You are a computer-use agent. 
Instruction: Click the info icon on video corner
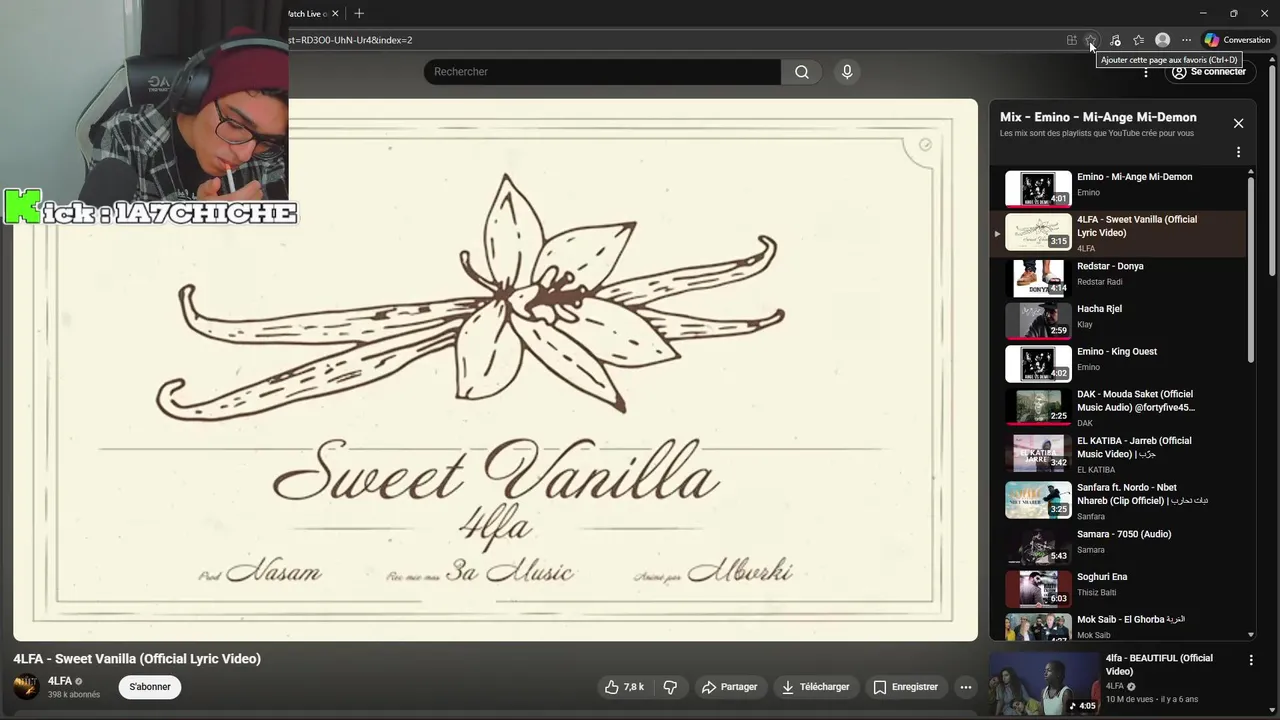click(x=925, y=145)
